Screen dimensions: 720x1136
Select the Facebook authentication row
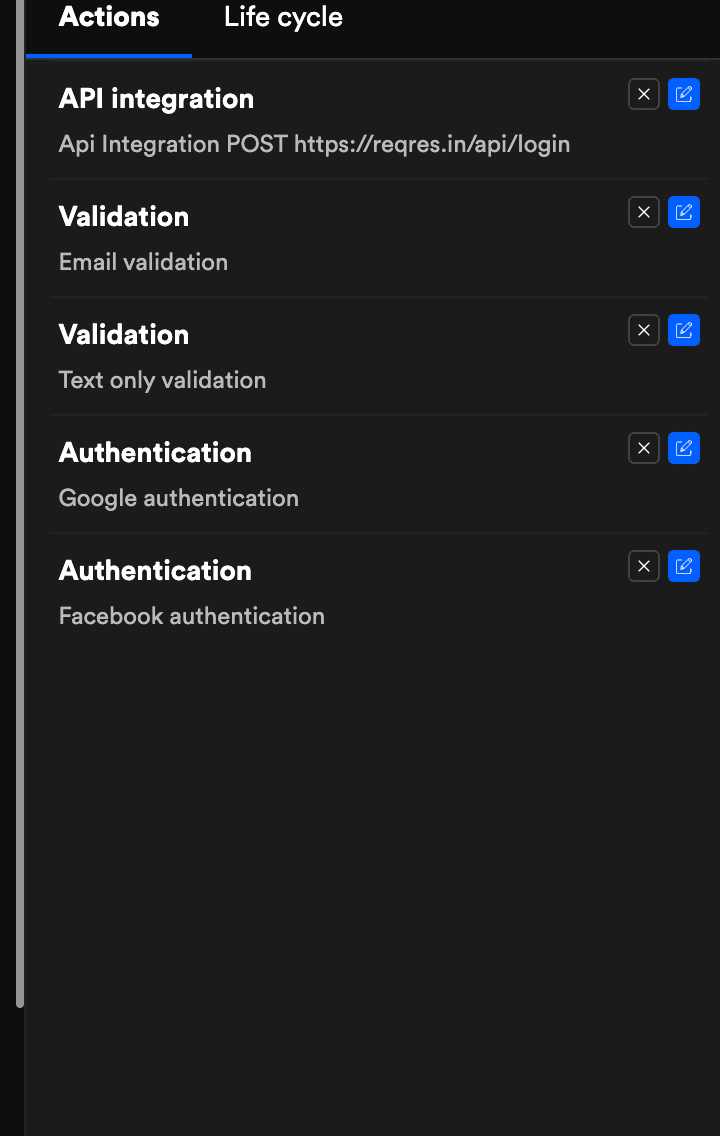point(379,593)
